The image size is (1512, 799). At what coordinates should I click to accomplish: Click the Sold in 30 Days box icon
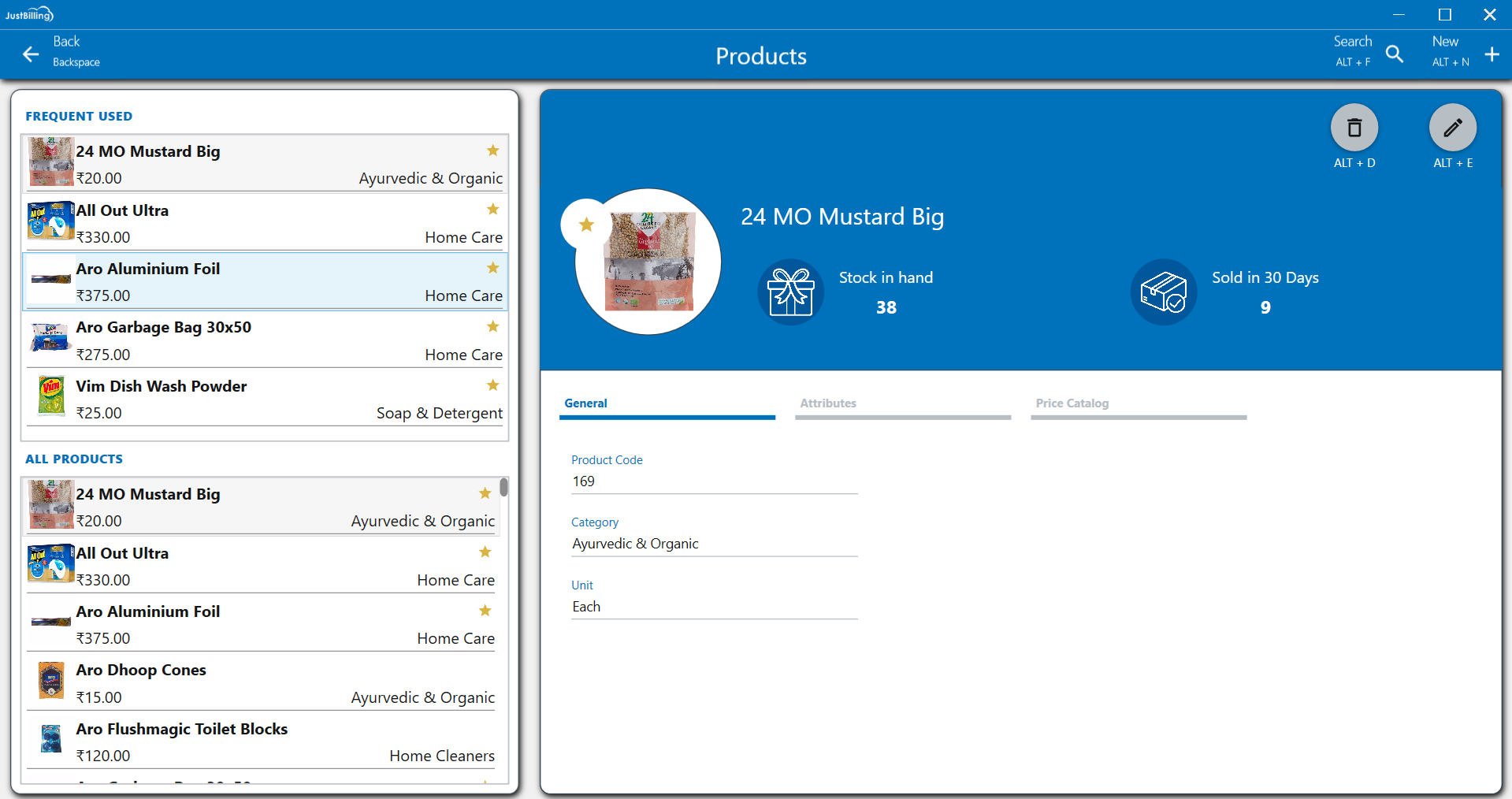[1163, 292]
